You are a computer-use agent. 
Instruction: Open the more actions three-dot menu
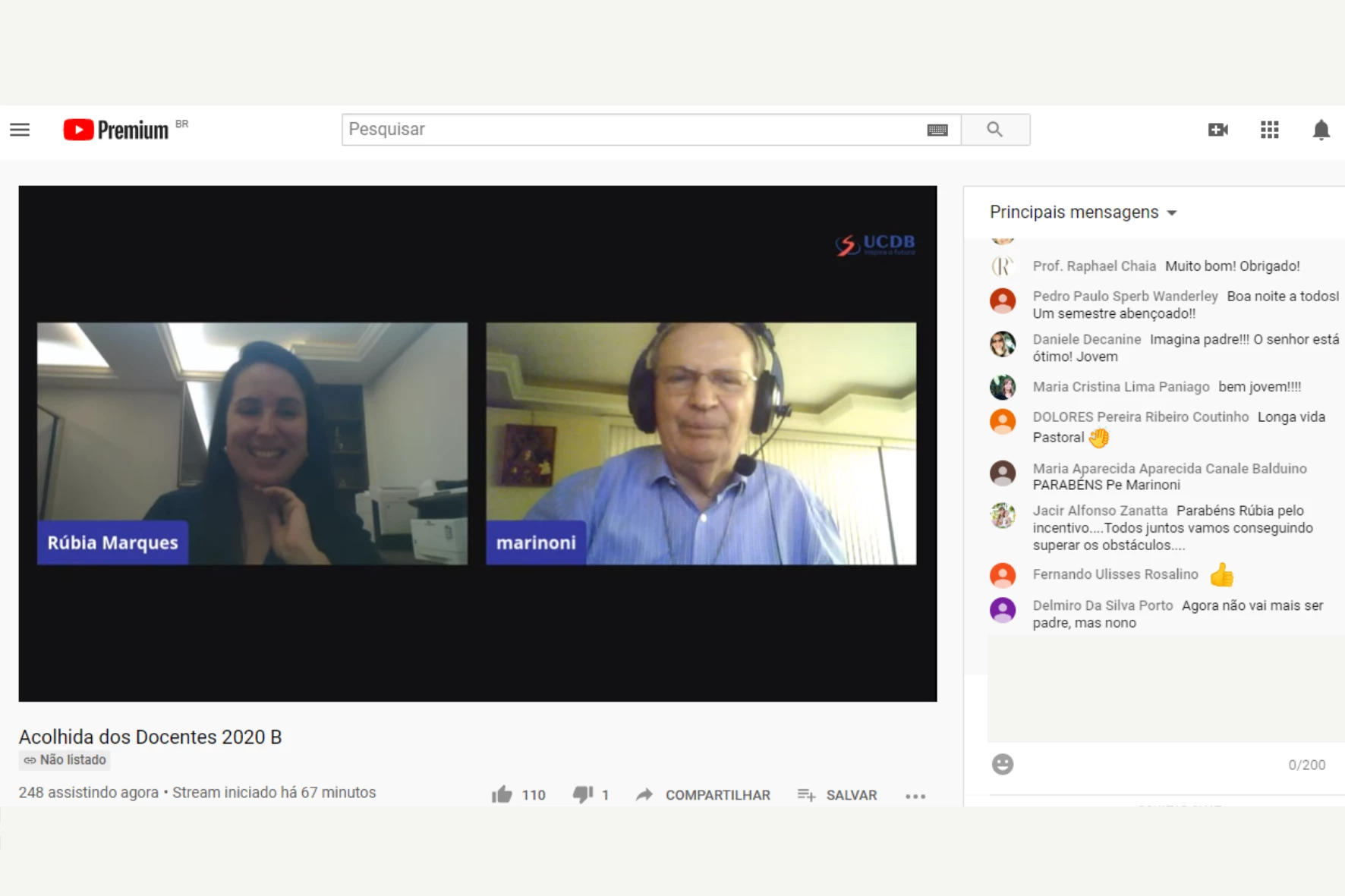tap(915, 795)
